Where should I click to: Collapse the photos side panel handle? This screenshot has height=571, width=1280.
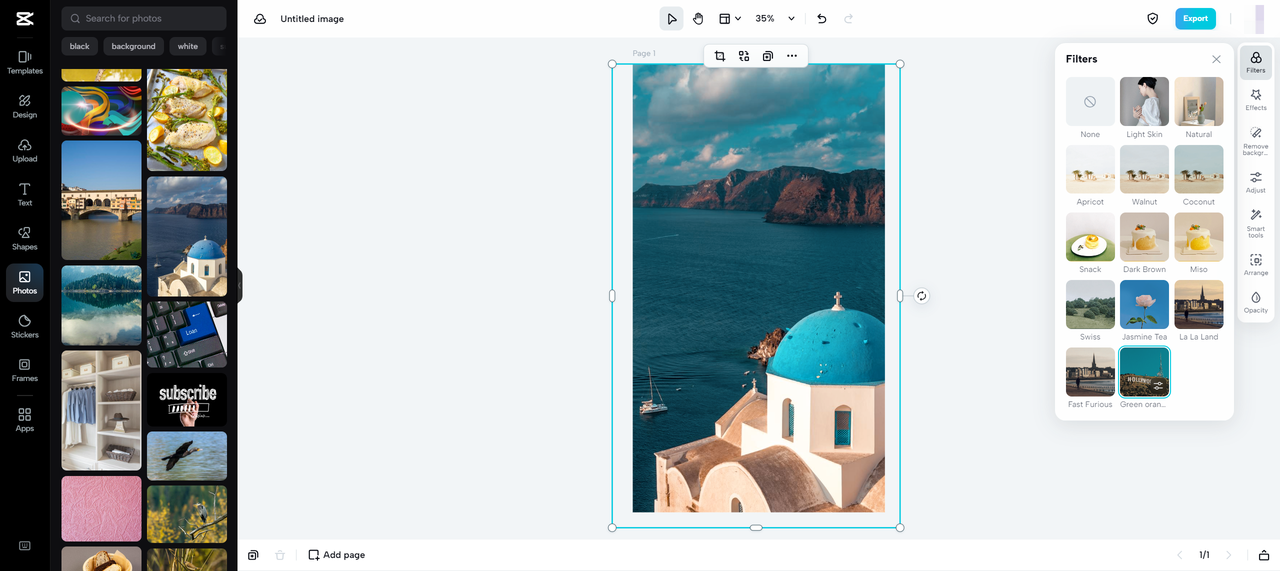(x=239, y=285)
